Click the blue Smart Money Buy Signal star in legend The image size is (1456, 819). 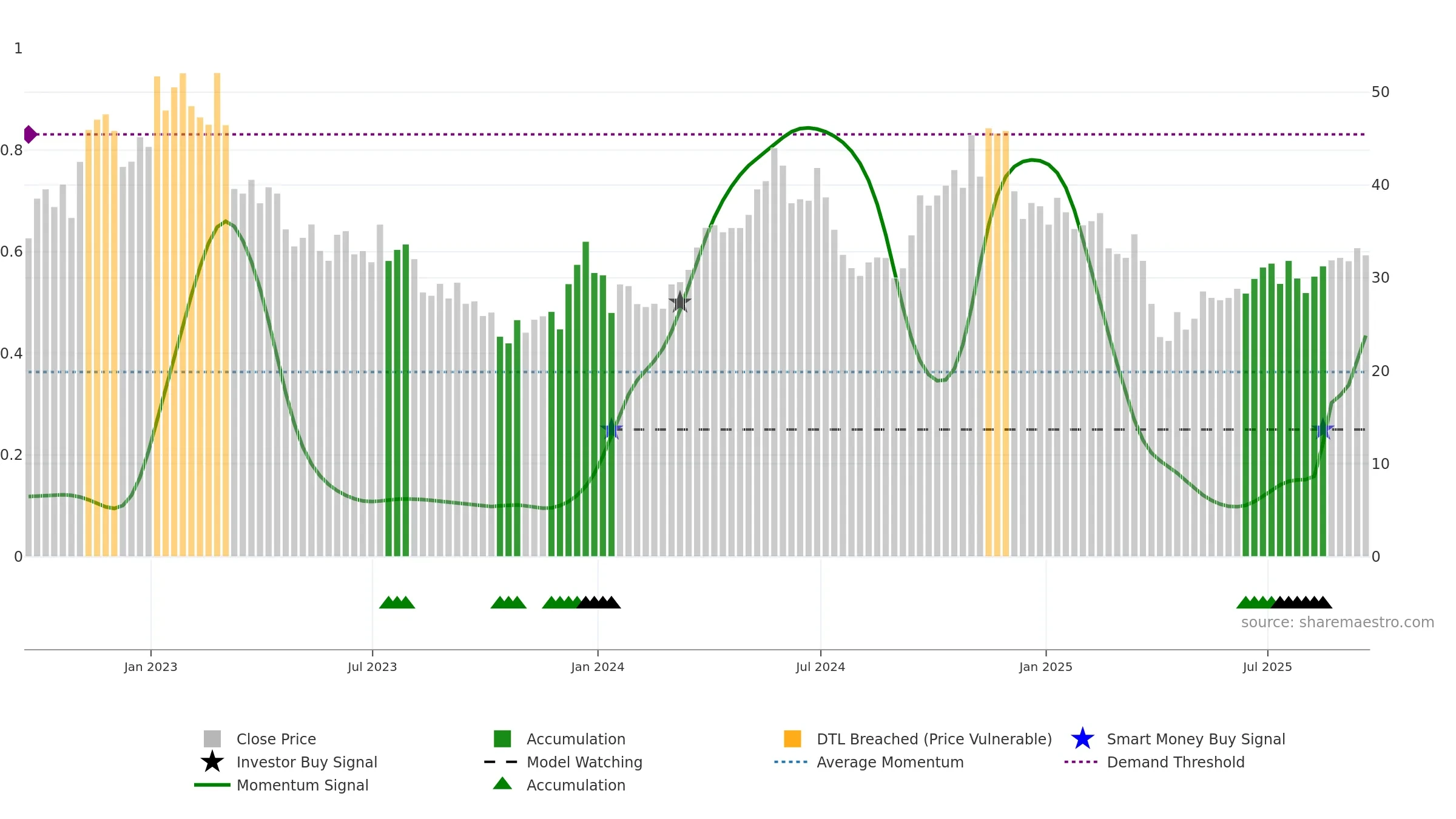[x=1082, y=739]
